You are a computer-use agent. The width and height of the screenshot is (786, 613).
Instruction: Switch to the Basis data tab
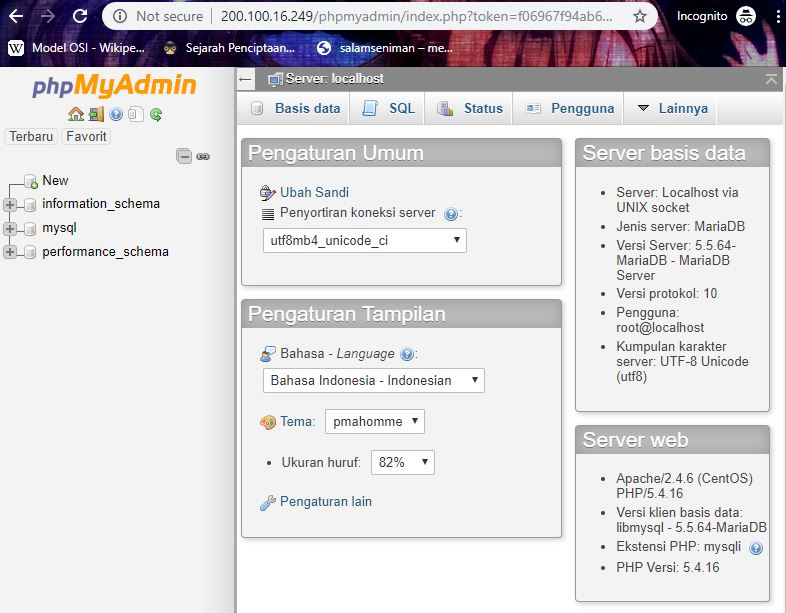pyautogui.click(x=295, y=108)
